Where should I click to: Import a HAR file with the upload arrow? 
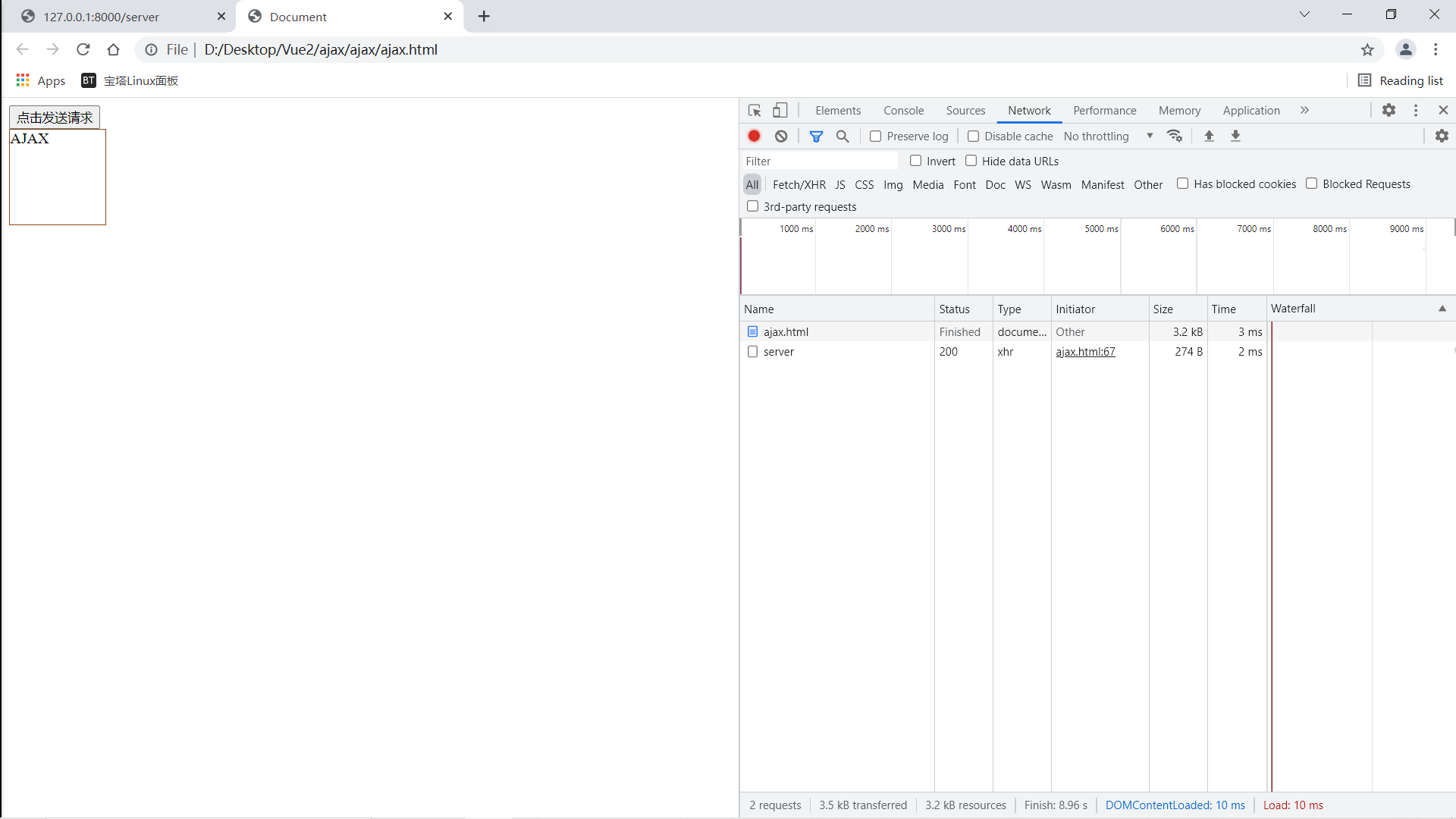tap(1210, 136)
